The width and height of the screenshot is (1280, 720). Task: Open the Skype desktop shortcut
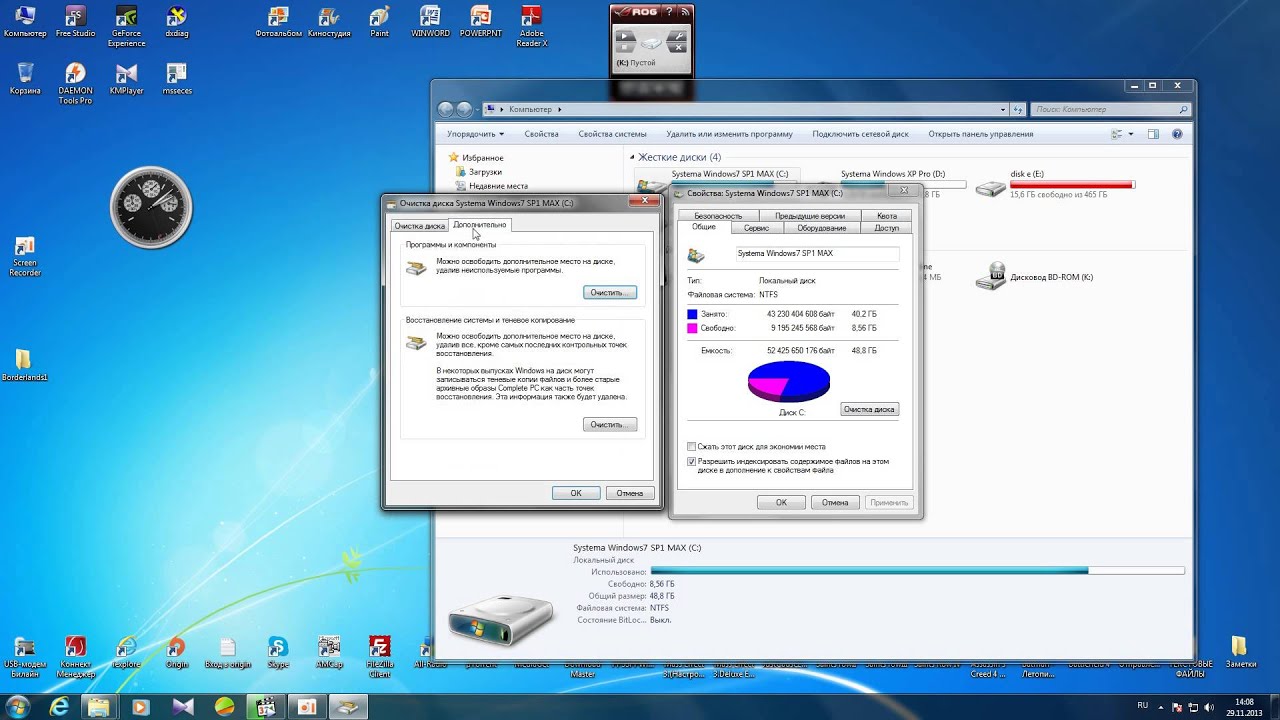[x=278, y=652]
